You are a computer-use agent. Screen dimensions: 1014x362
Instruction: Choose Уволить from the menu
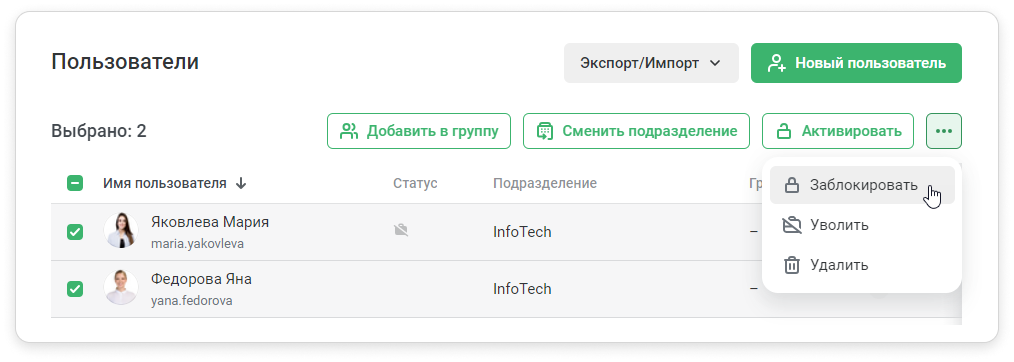[862, 225]
